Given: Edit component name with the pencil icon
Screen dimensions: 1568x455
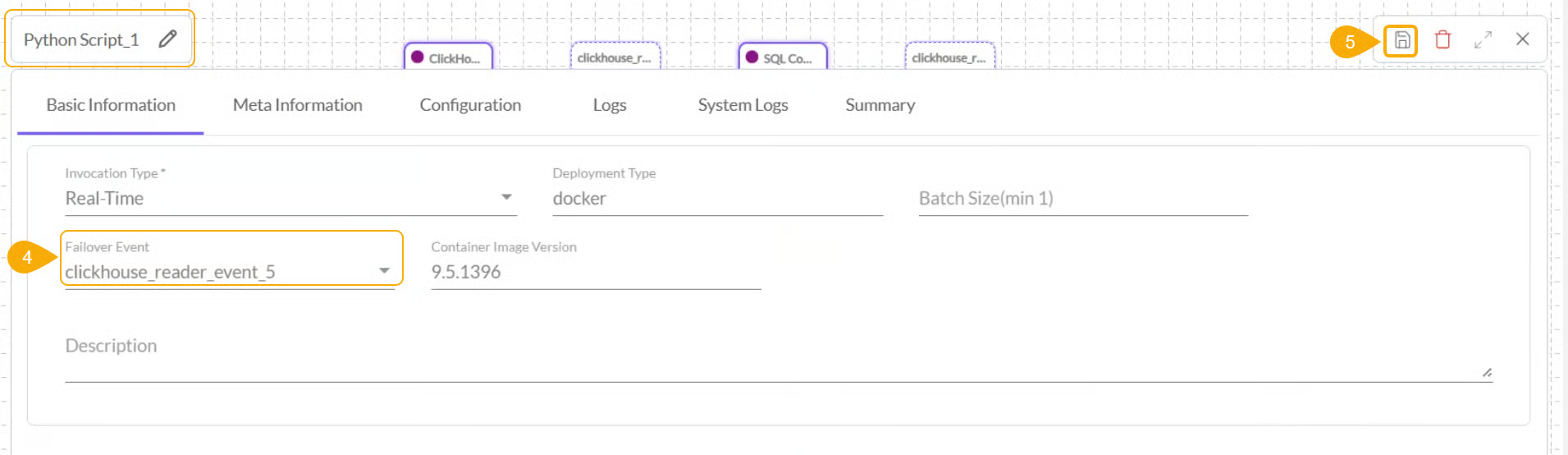Looking at the screenshot, I should (167, 39).
